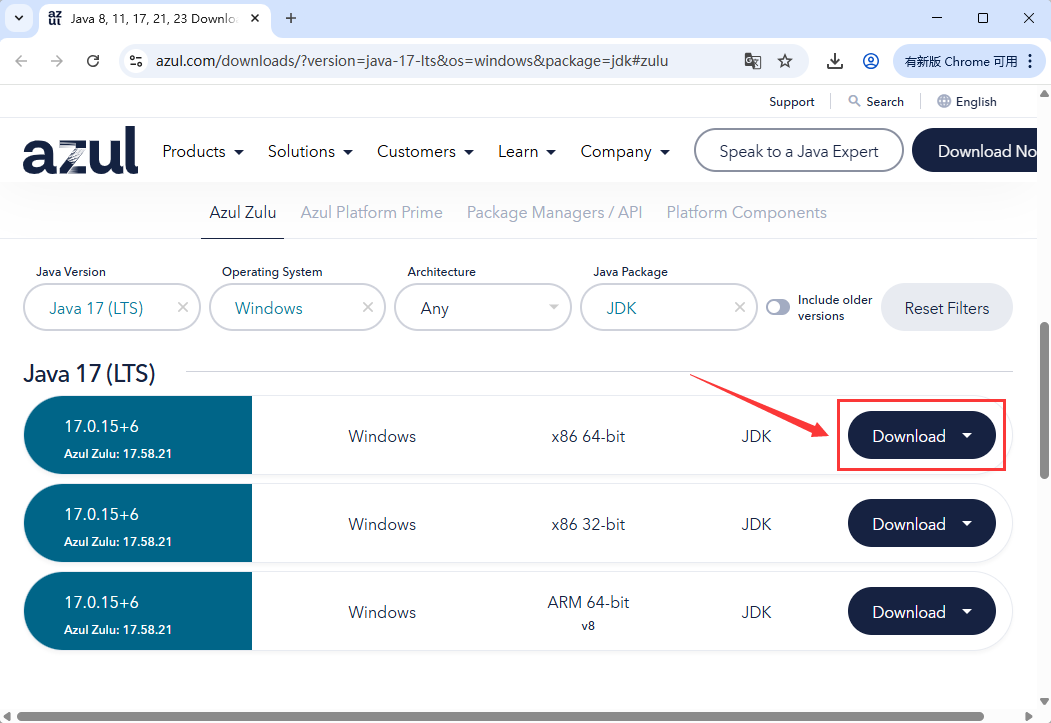Clear the Windows operating system filter
Screen dimensions: 1051x723
tap(368, 307)
